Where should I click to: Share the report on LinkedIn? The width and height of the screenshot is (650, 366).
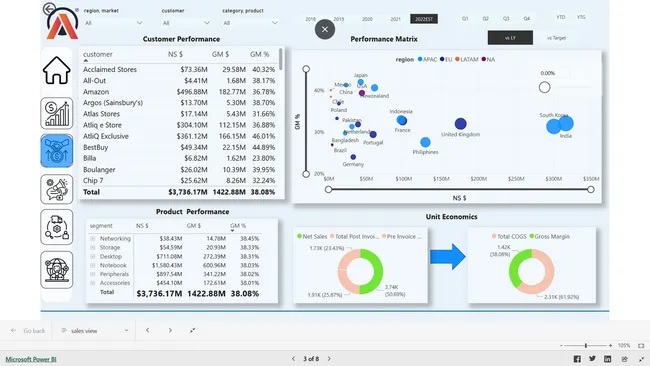[608, 359]
